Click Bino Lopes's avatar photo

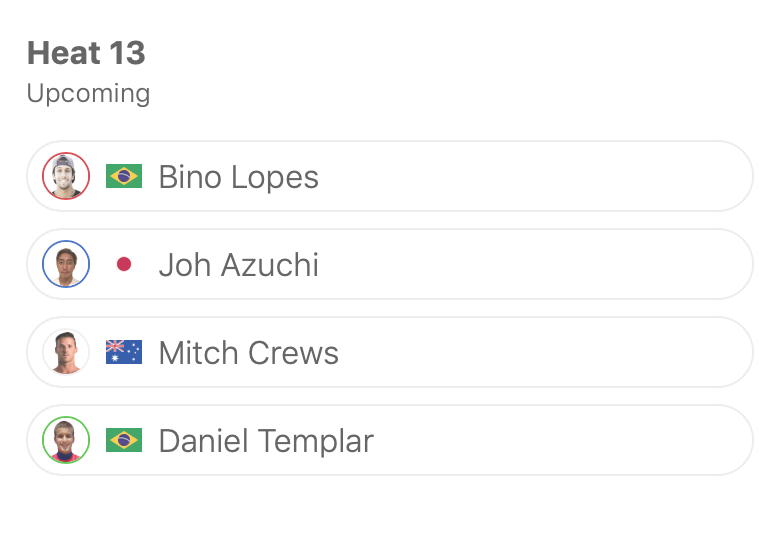click(x=66, y=176)
